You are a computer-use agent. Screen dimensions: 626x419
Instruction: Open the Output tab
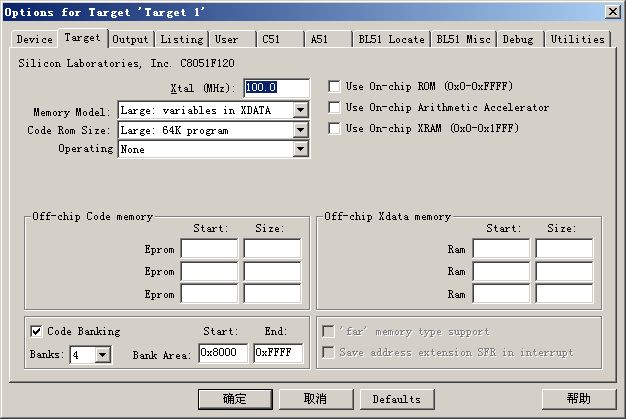(130, 39)
